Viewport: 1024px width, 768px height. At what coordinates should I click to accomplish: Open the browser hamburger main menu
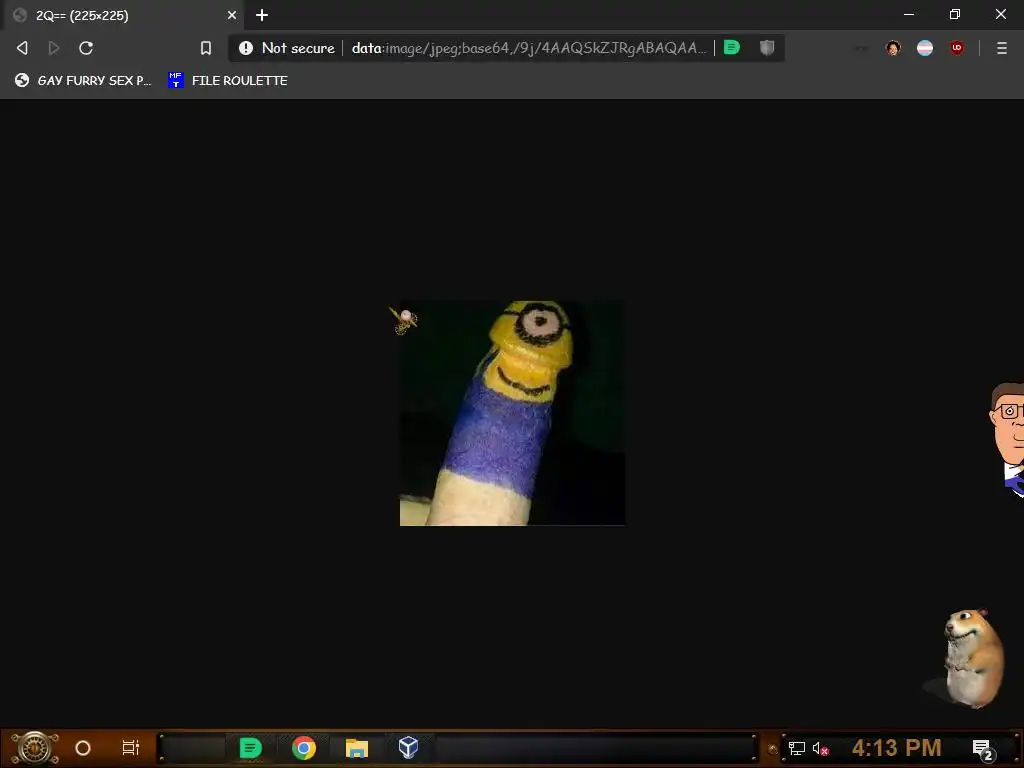click(x=1002, y=48)
